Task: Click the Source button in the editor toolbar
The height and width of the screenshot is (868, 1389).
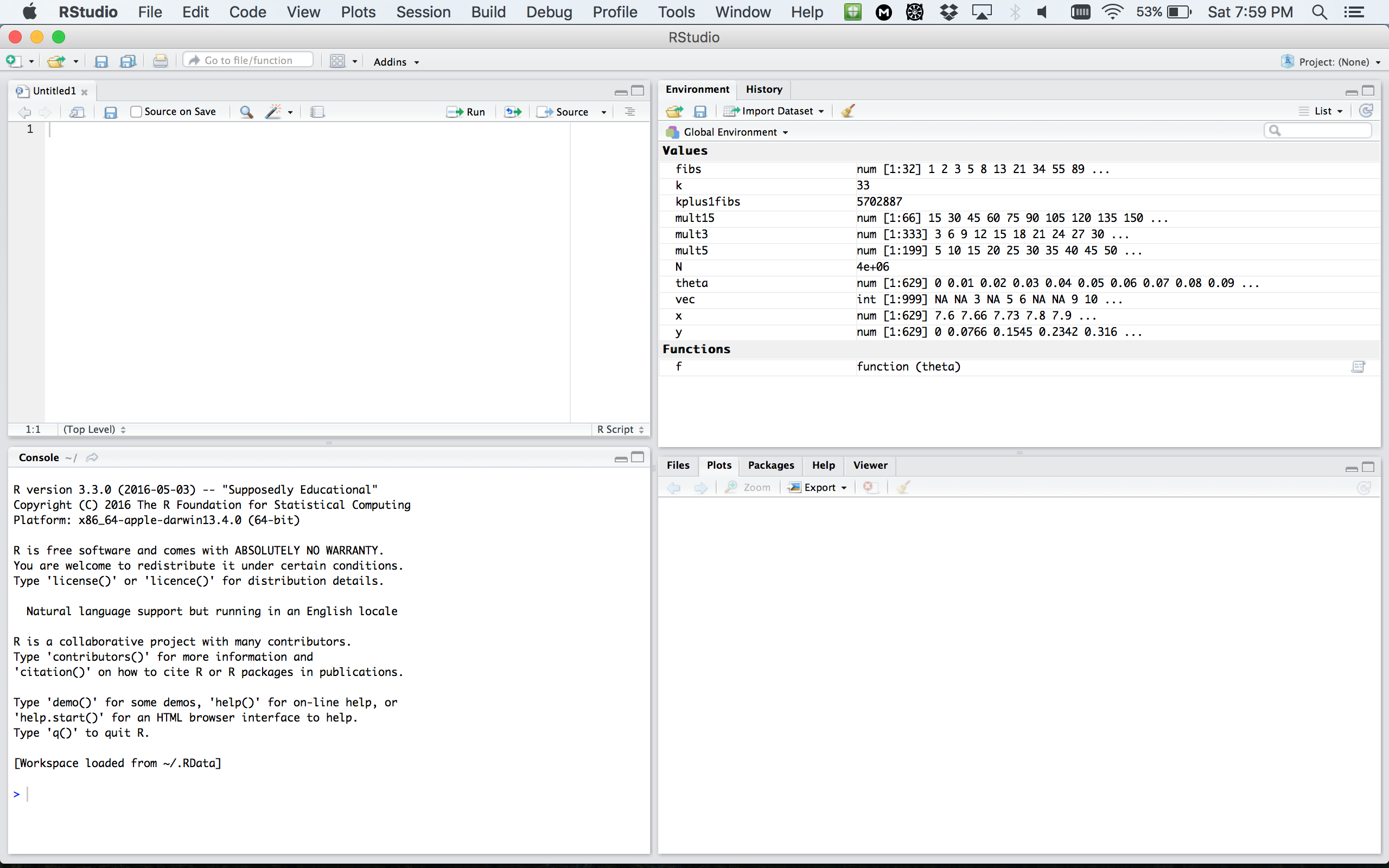Action: pos(565,112)
